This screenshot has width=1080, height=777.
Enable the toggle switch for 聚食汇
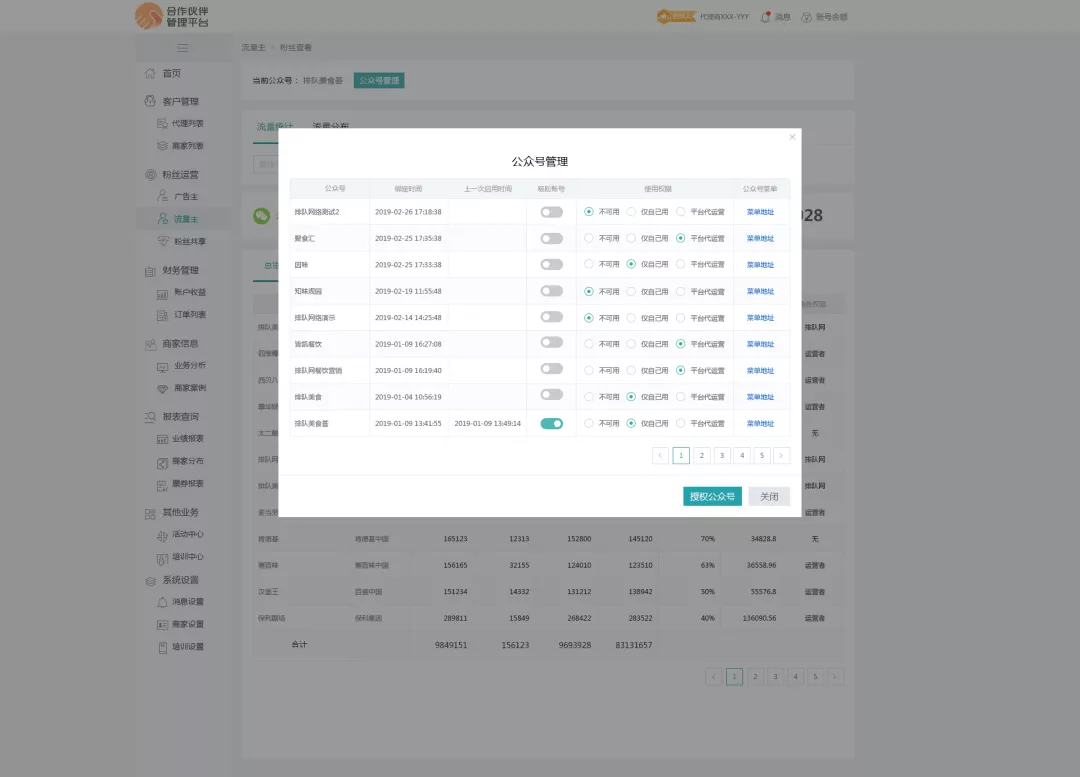pyautogui.click(x=551, y=238)
